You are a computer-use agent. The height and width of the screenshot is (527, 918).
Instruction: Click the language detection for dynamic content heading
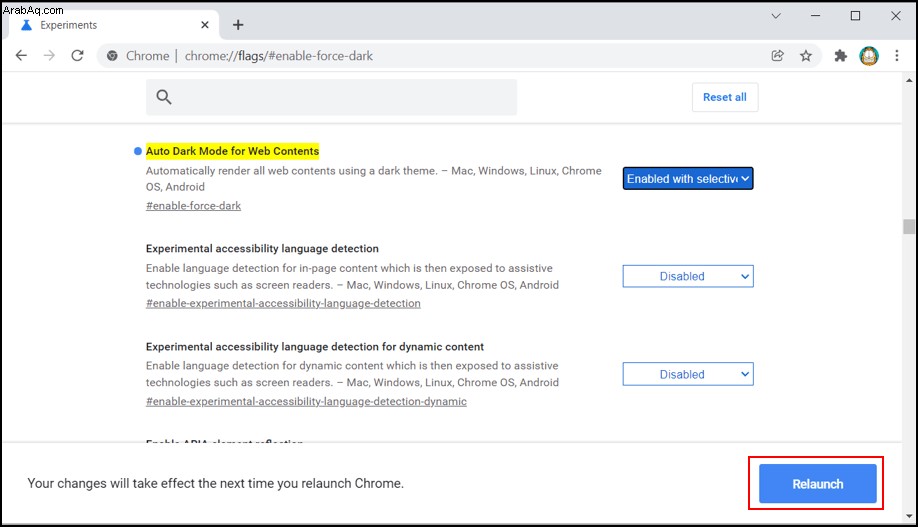tap(315, 347)
